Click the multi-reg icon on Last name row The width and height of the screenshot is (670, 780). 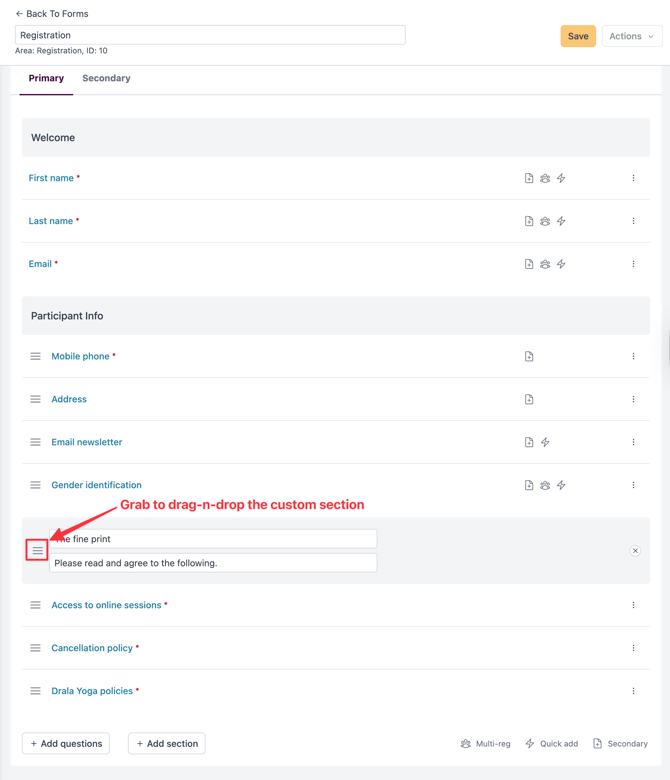click(545, 221)
